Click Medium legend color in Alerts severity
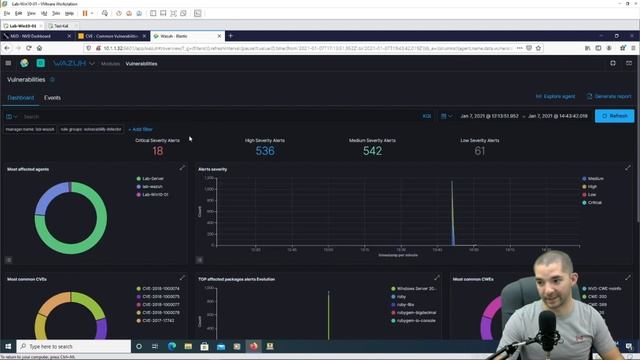Image resolution: width=640 pixels, height=360 pixels. tap(584, 179)
